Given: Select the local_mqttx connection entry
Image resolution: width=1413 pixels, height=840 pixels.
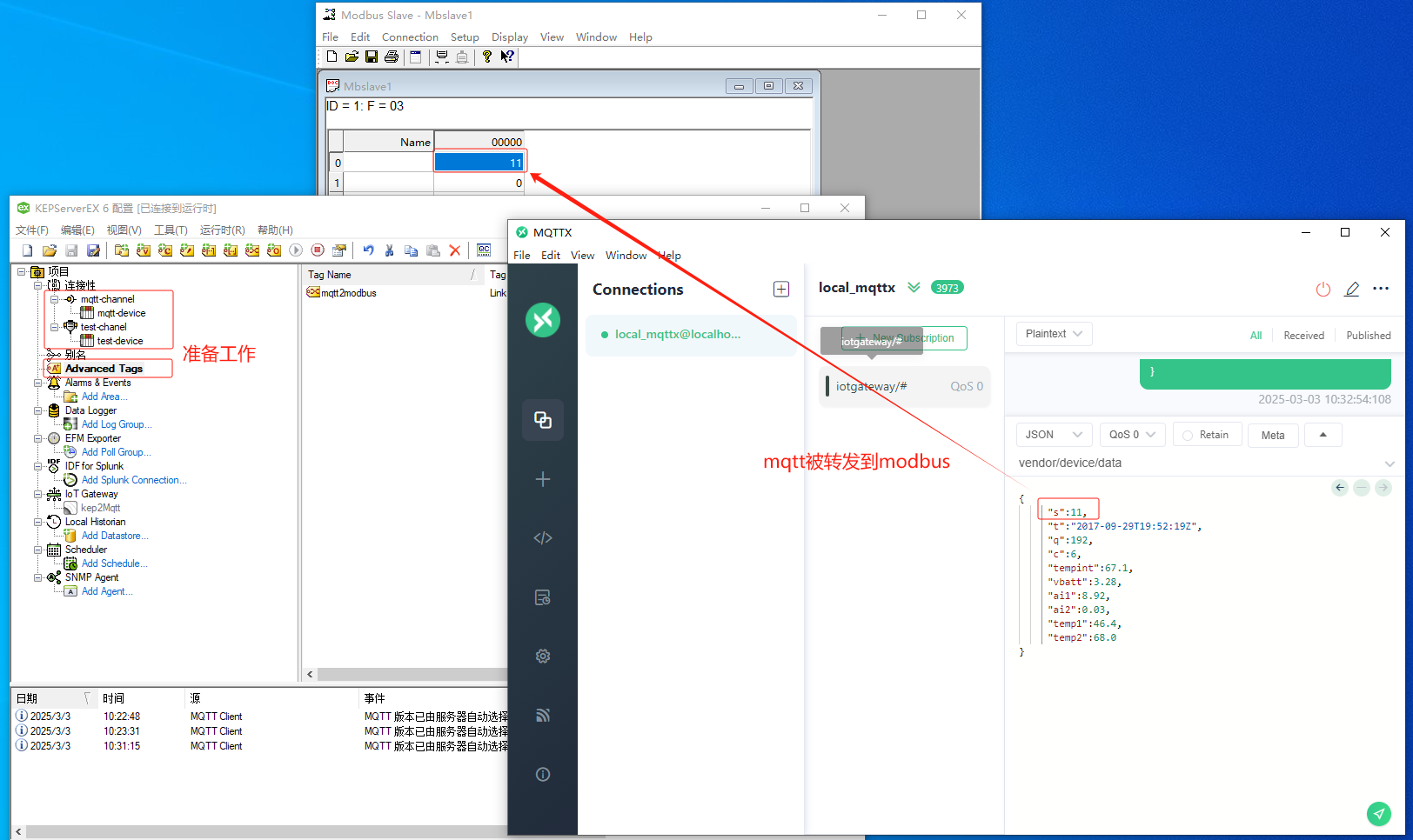Looking at the screenshot, I should tap(691, 335).
